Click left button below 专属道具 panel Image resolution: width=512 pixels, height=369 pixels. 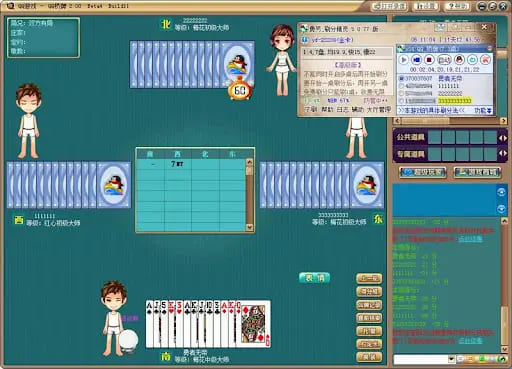[x=423, y=172]
